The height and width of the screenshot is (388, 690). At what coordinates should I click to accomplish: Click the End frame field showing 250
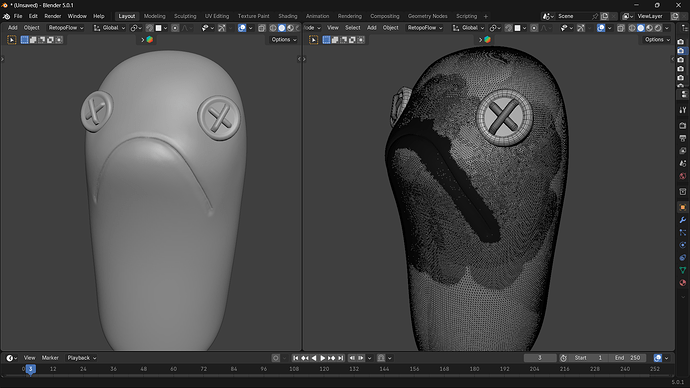coord(628,358)
